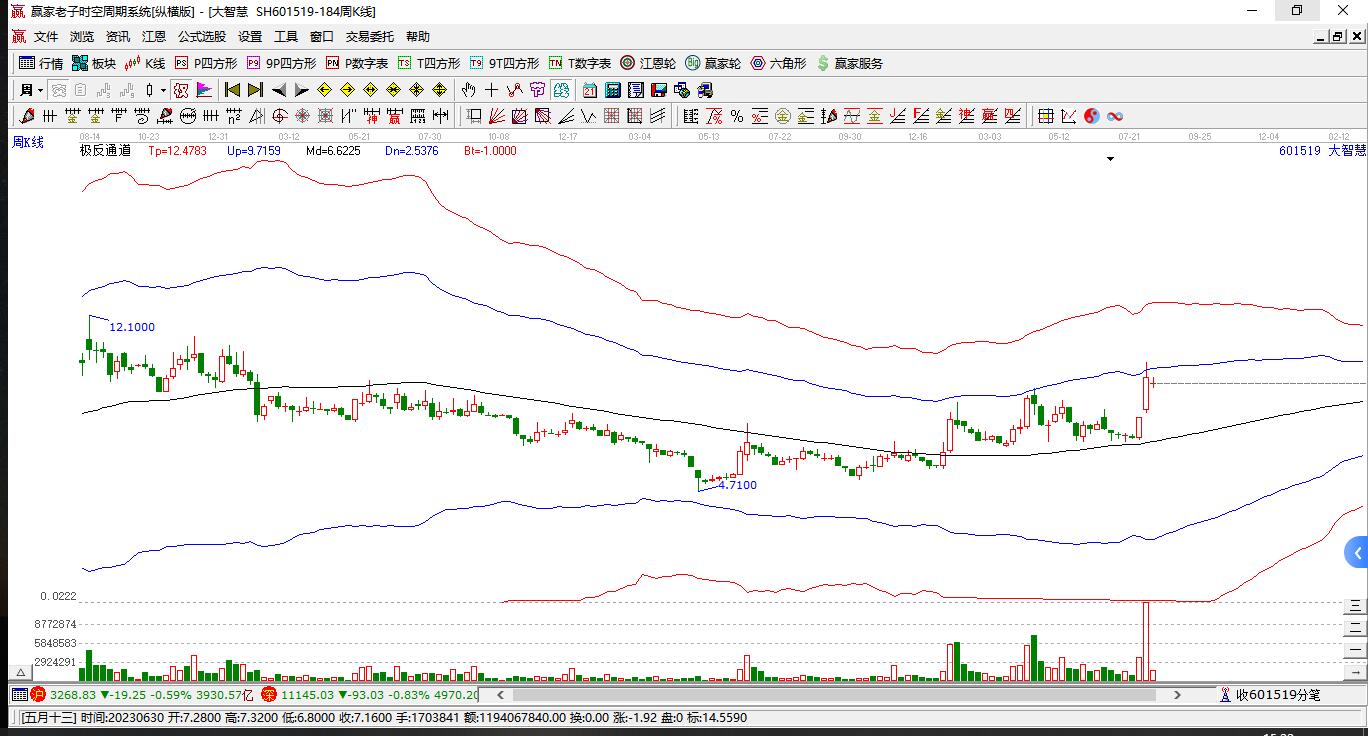Click the third volume-pane layout button

1355,649
